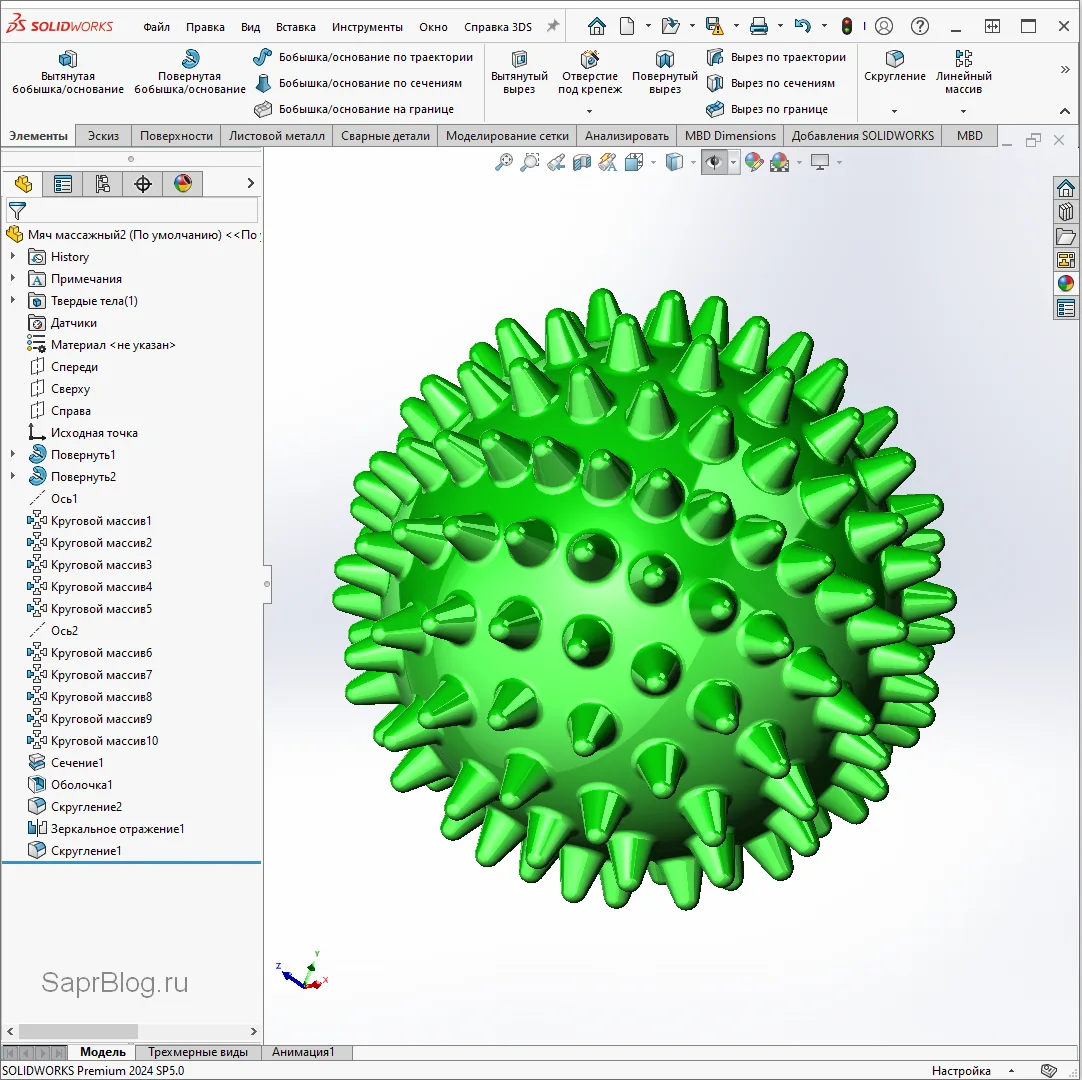The image size is (1082, 1080).
Task: Select the Revolved Boss/Base tool (Повернутая бобышка/основание)
Action: click(190, 60)
